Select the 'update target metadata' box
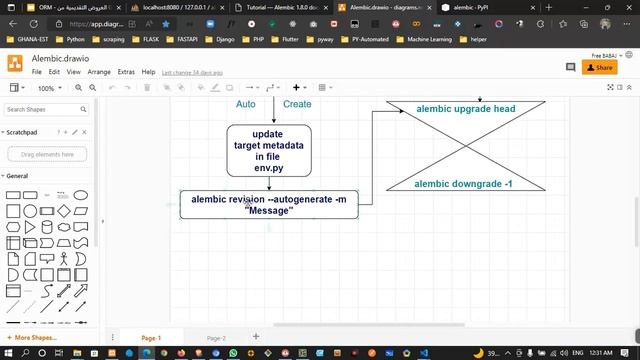 [269, 151]
